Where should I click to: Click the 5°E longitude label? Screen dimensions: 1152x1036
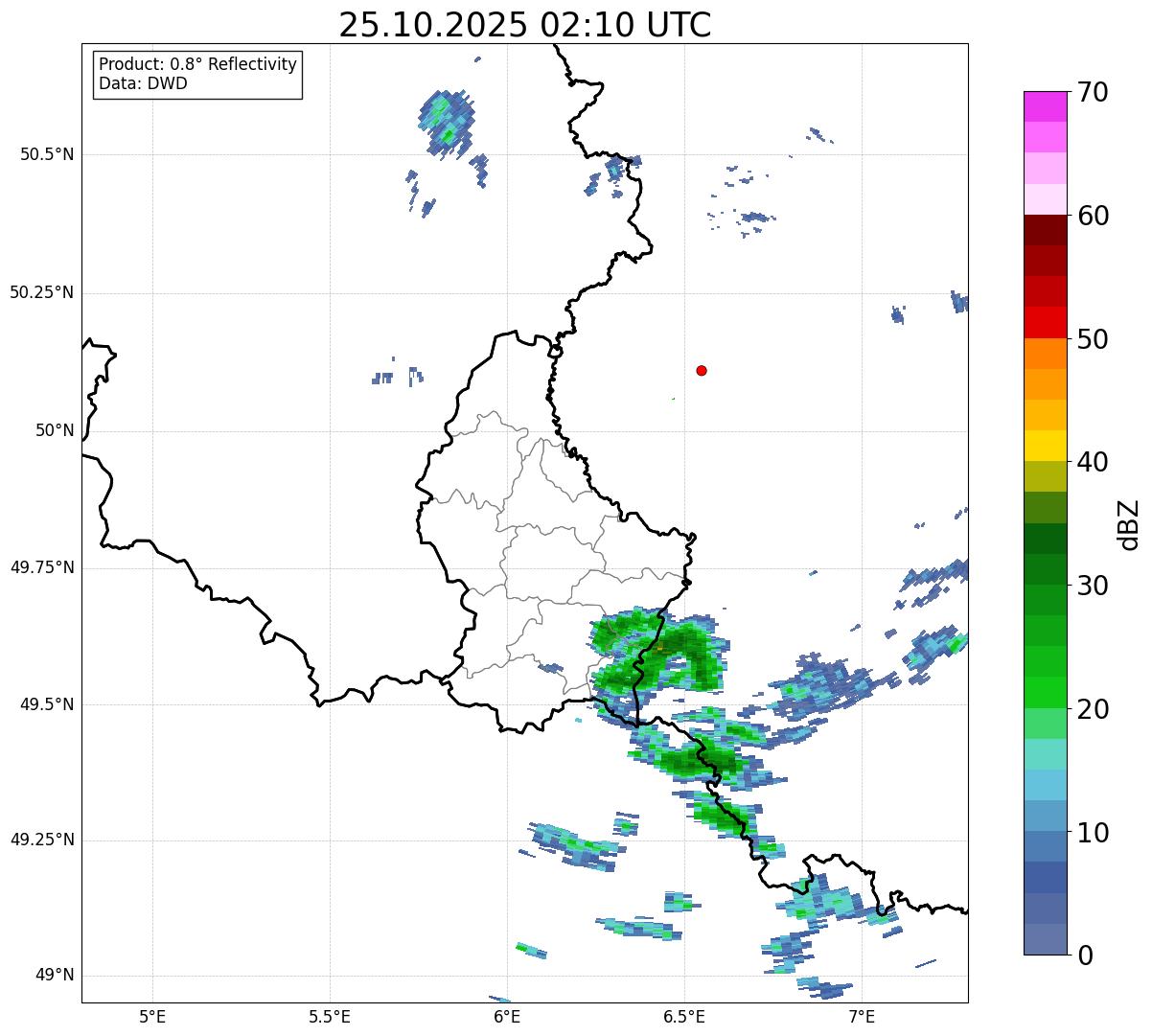coord(152,1016)
